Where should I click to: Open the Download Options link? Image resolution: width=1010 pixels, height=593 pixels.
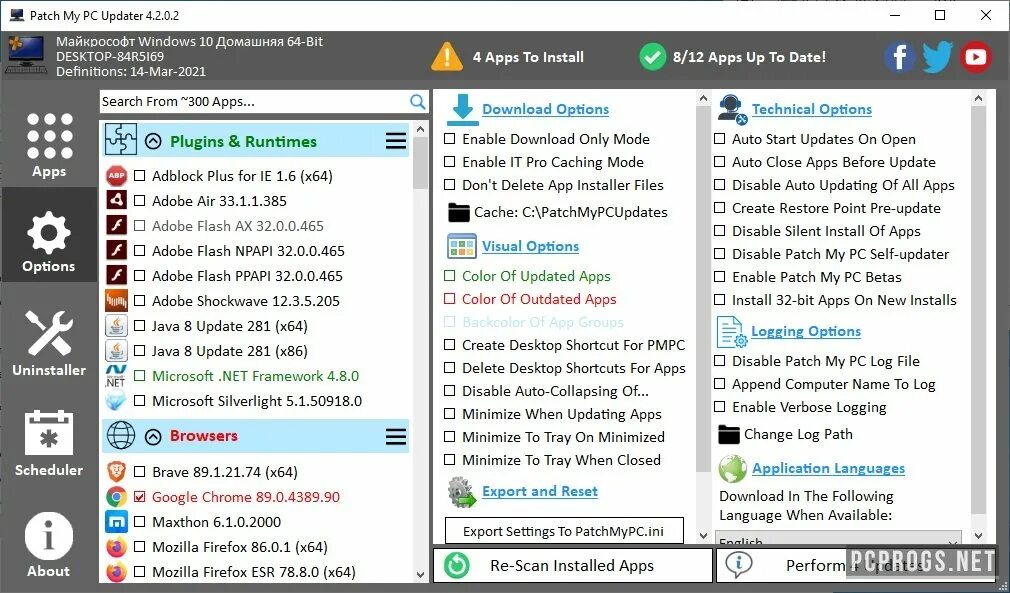[546, 109]
